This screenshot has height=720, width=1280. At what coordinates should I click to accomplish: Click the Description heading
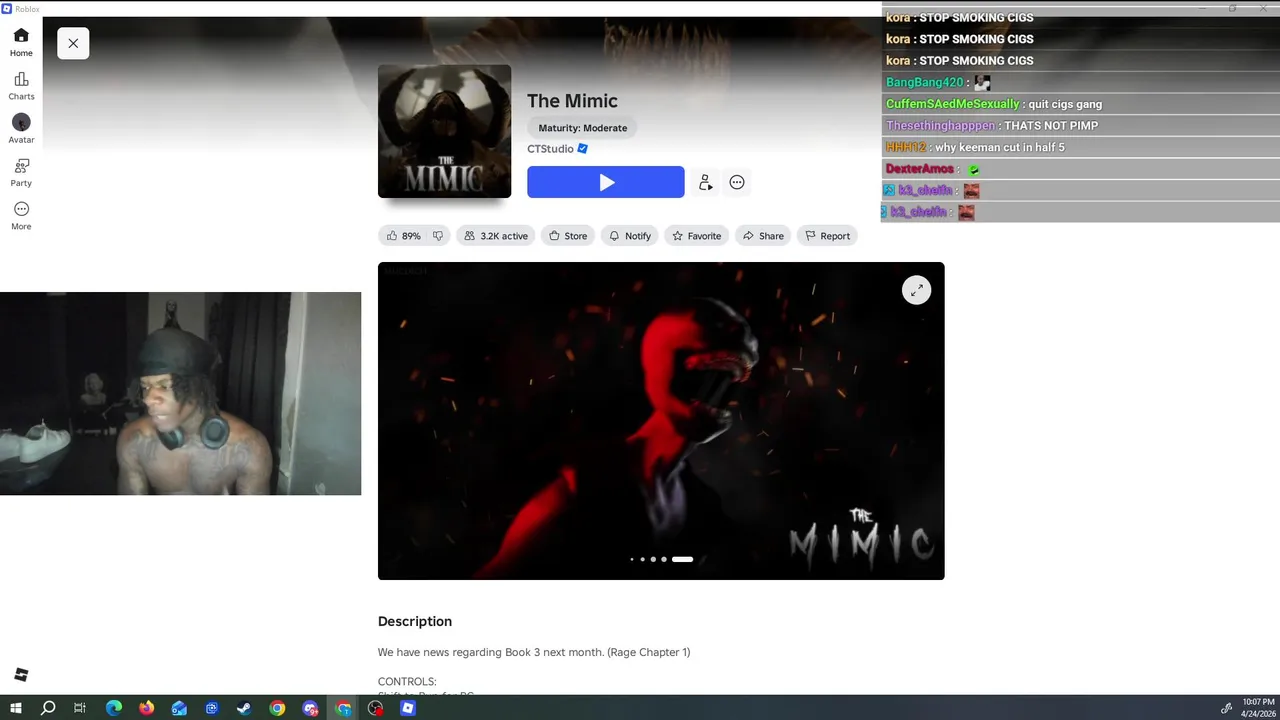(415, 621)
